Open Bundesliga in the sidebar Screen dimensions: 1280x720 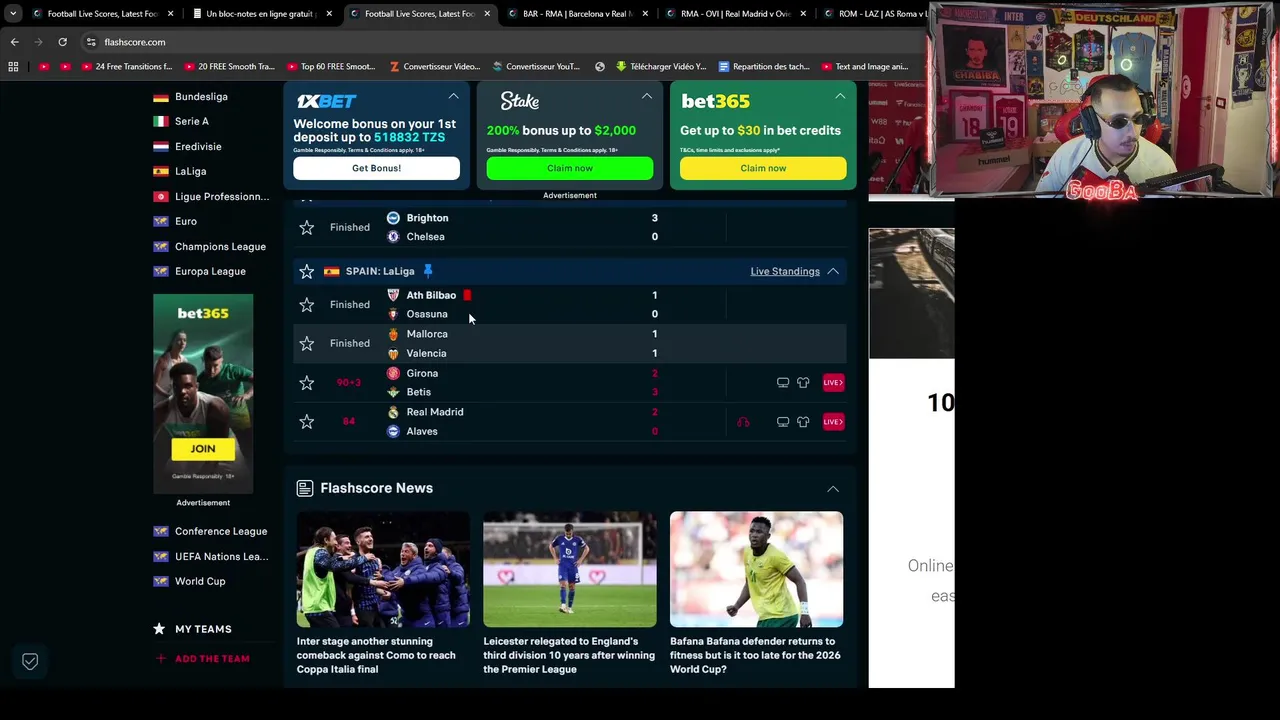[x=201, y=97]
